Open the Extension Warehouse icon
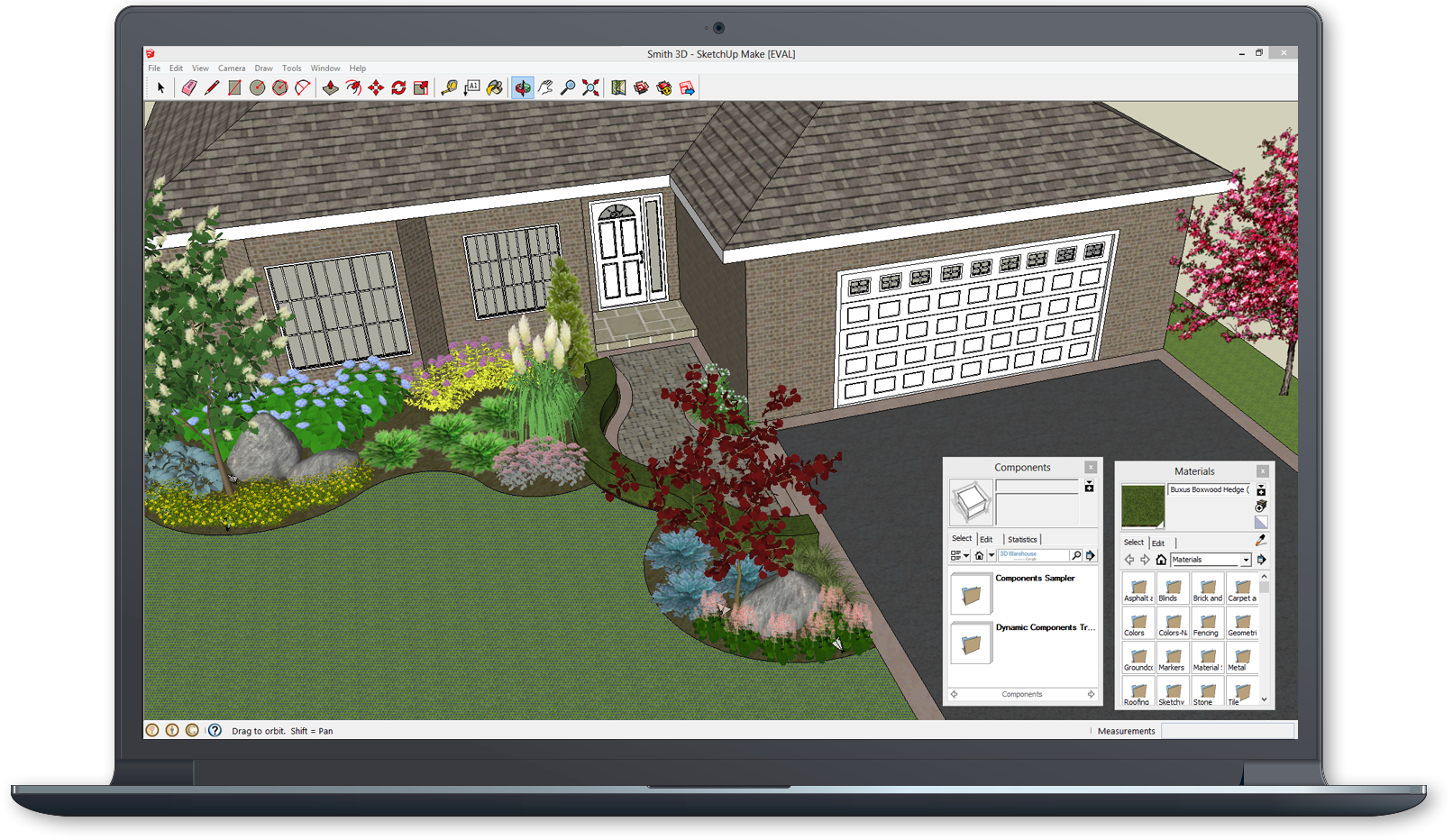Viewport: 1453px width, 840px height. click(664, 87)
